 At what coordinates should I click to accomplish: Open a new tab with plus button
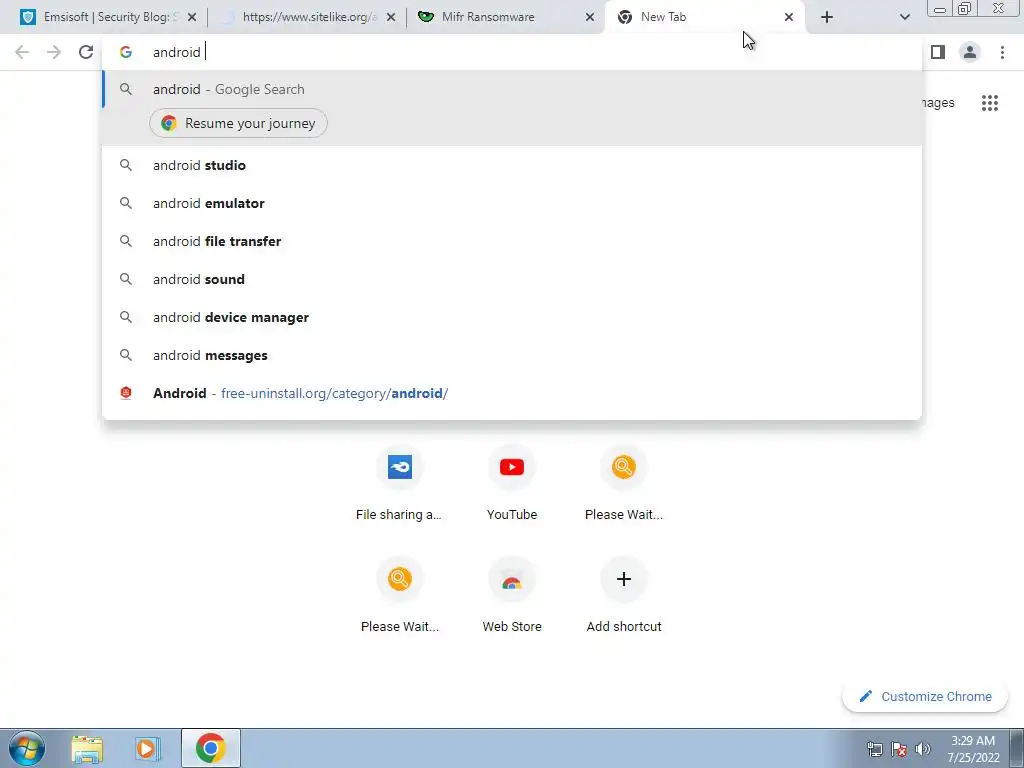(827, 18)
